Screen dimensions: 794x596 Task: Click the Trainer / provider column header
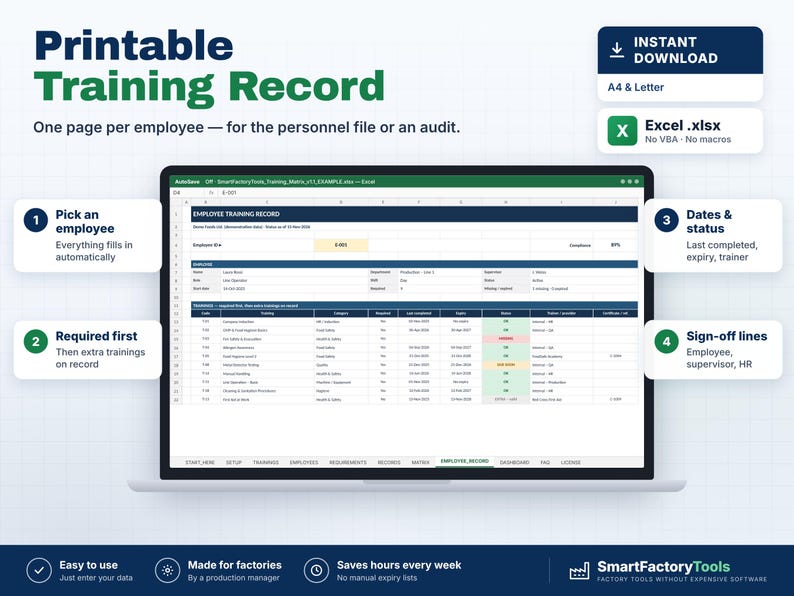561,313
